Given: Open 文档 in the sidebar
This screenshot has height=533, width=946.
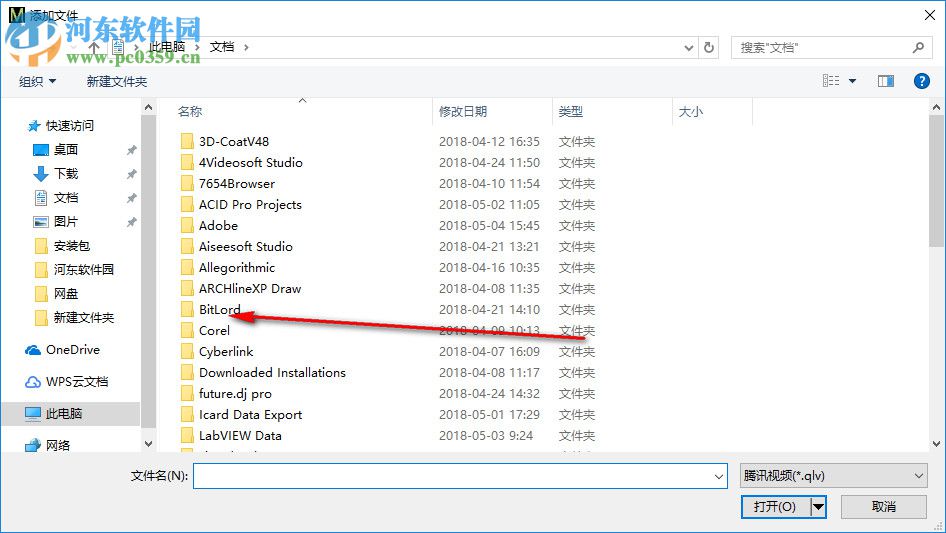Looking at the screenshot, I should [x=66, y=198].
